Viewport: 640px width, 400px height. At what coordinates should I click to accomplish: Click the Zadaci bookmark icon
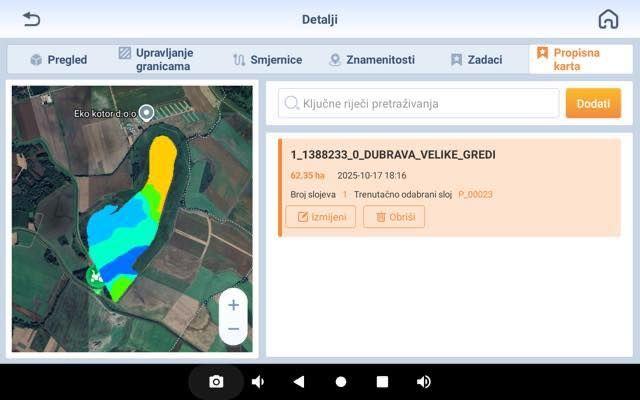456,60
